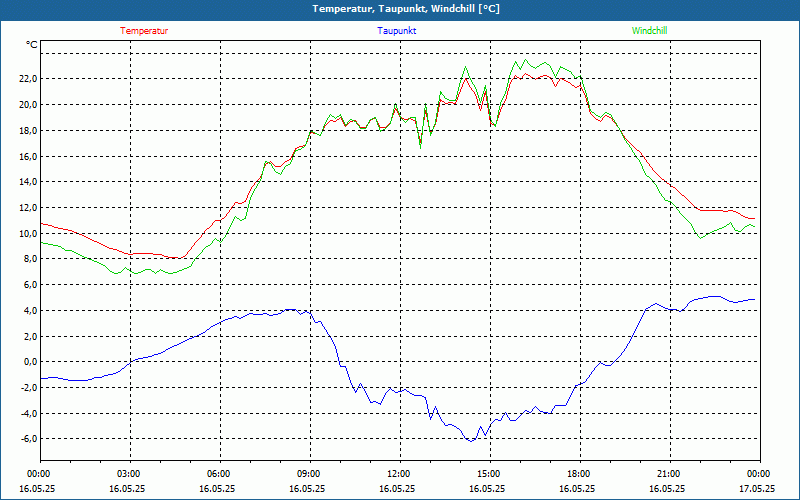Click the 18:00 time label on the x-axis
The width and height of the screenshot is (800, 500).
(580, 474)
